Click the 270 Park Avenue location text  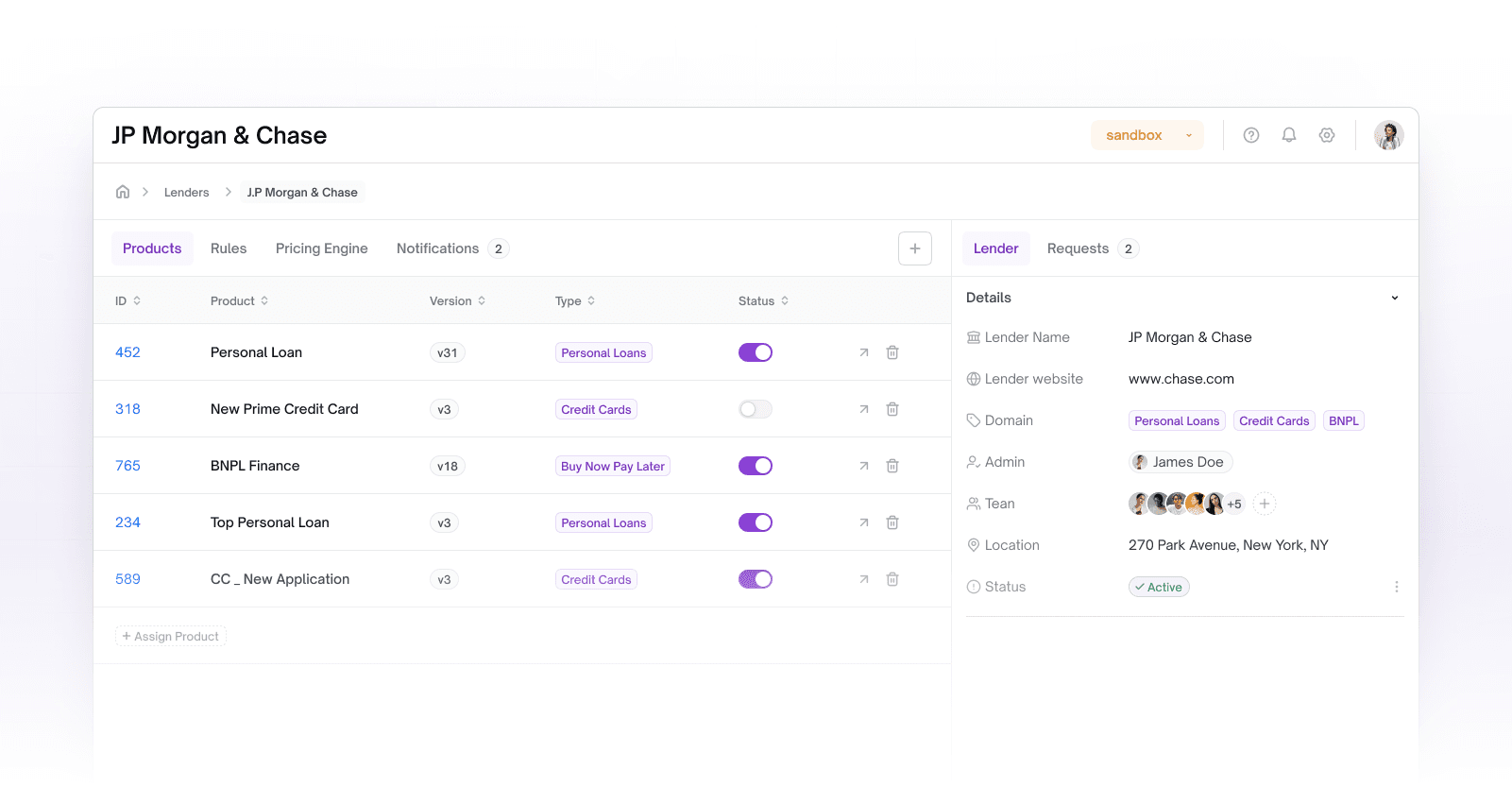click(x=1229, y=545)
